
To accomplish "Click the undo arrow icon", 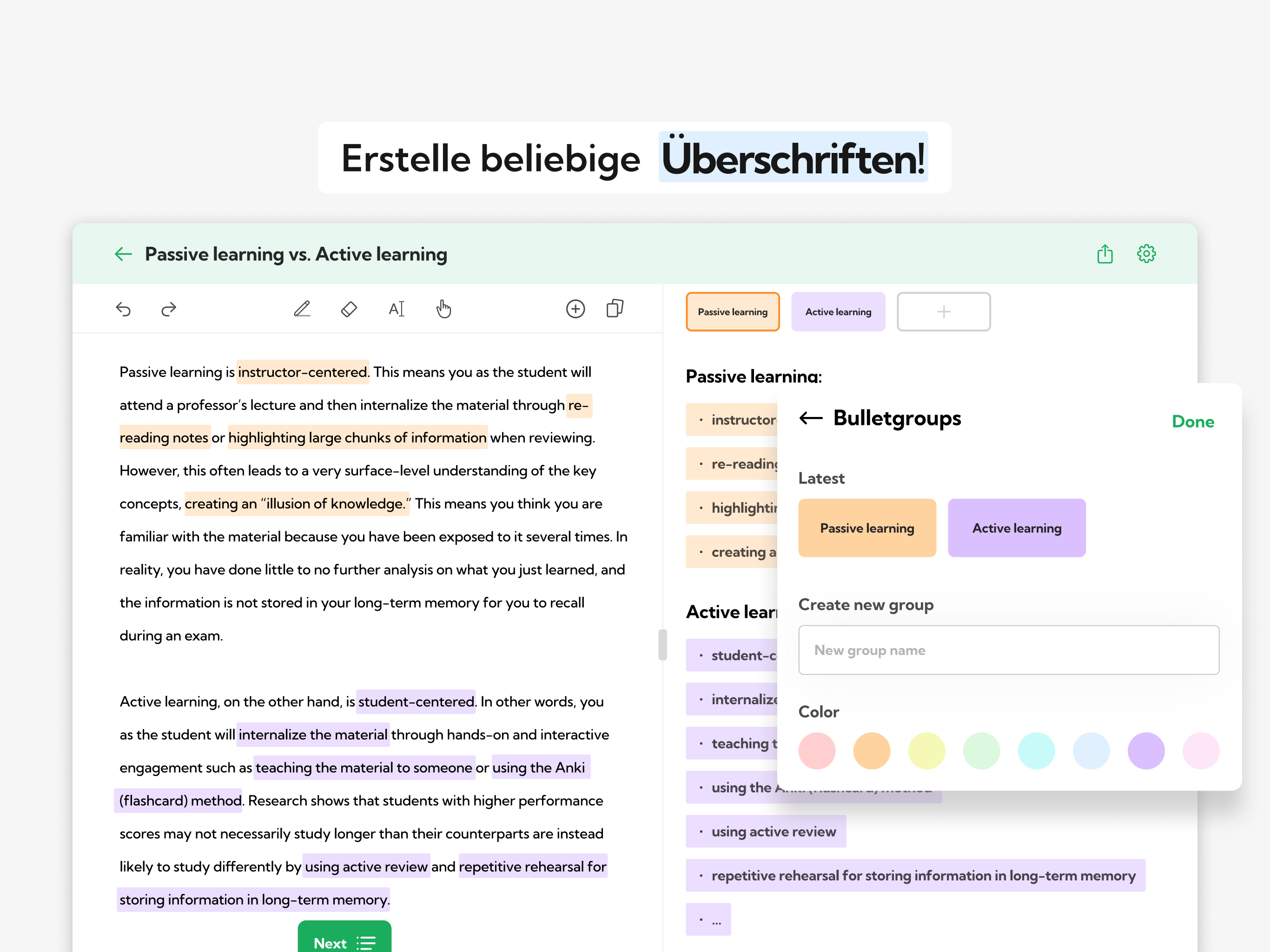I will (x=123, y=310).
